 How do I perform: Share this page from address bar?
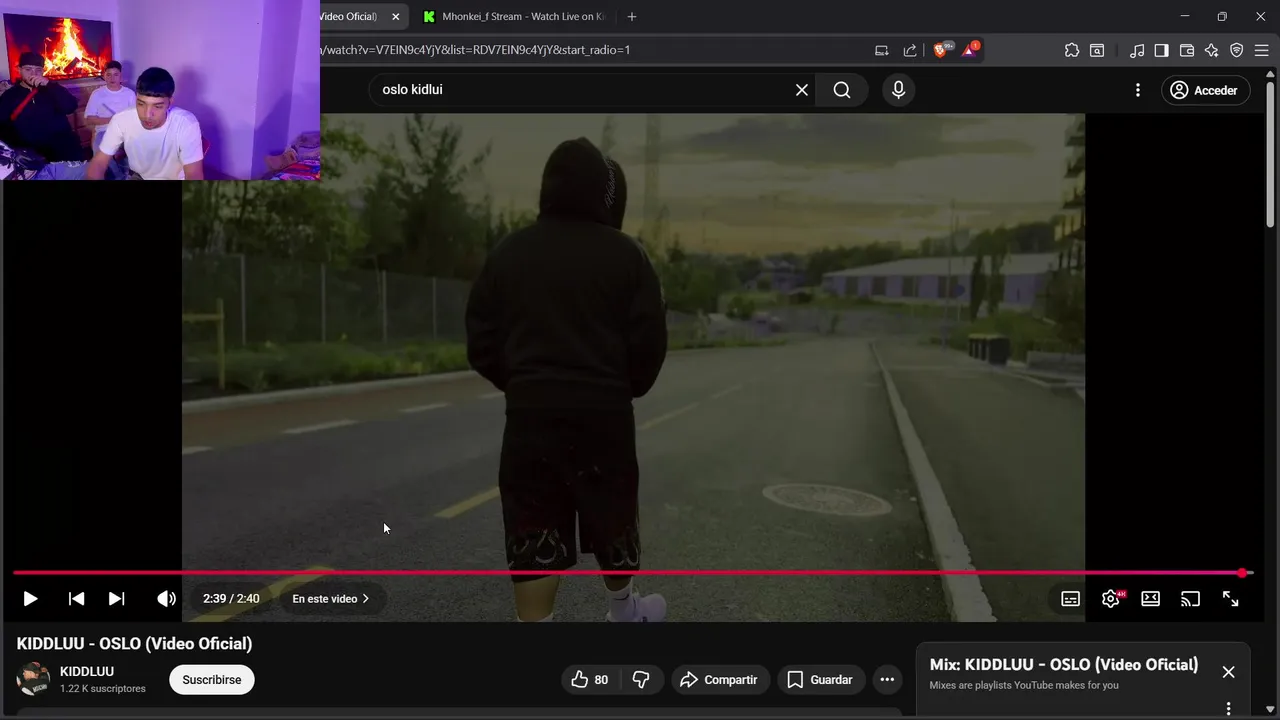[910, 50]
